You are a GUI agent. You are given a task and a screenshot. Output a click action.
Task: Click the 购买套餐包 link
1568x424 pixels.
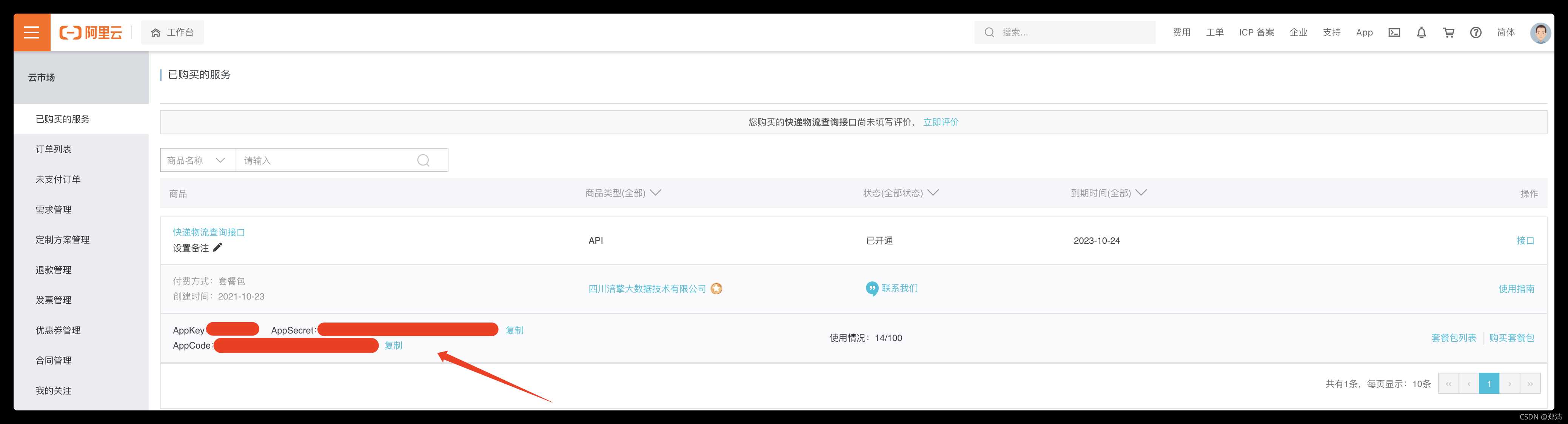click(x=1511, y=338)
